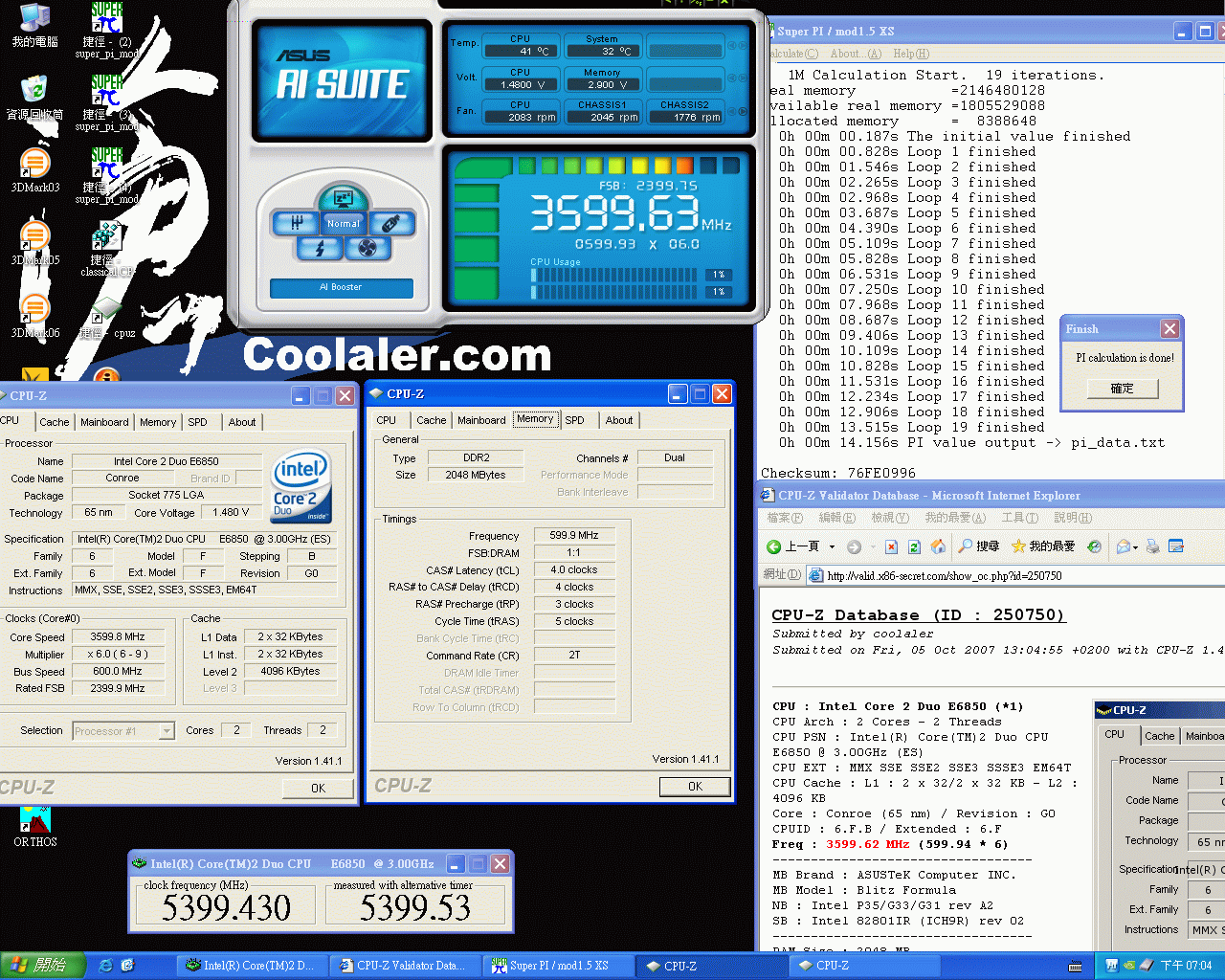Open 資源回收筒 Recycle Bin desktop icon

point(35,99)
